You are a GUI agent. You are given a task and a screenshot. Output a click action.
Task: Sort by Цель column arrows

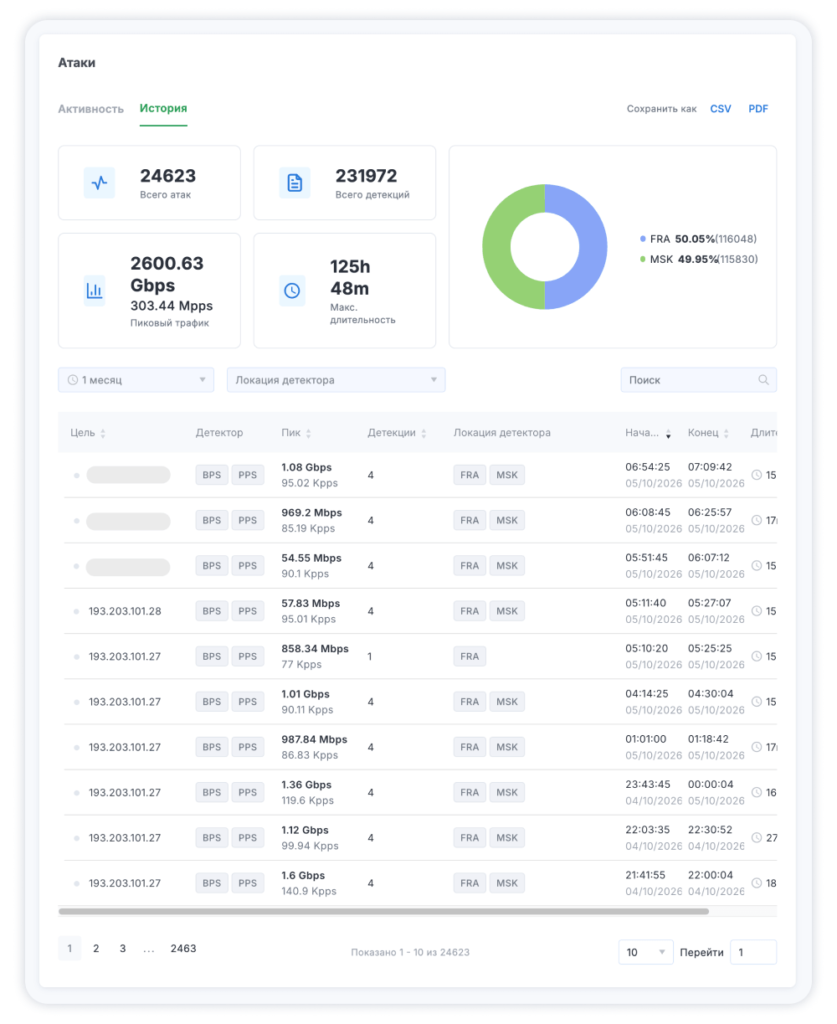click(x=103, y=433)
